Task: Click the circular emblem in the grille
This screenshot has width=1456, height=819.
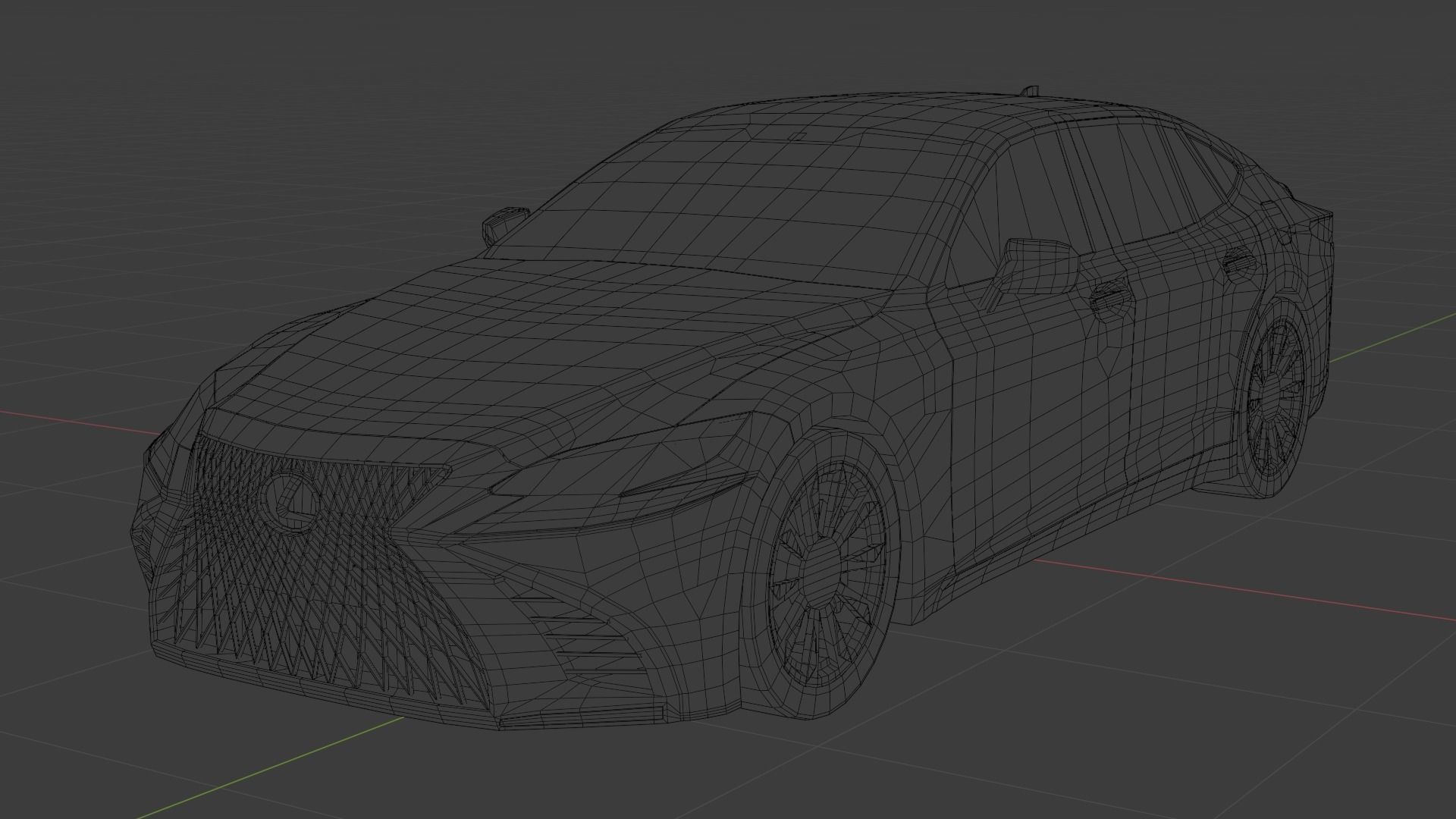Action: click(290, 500)
